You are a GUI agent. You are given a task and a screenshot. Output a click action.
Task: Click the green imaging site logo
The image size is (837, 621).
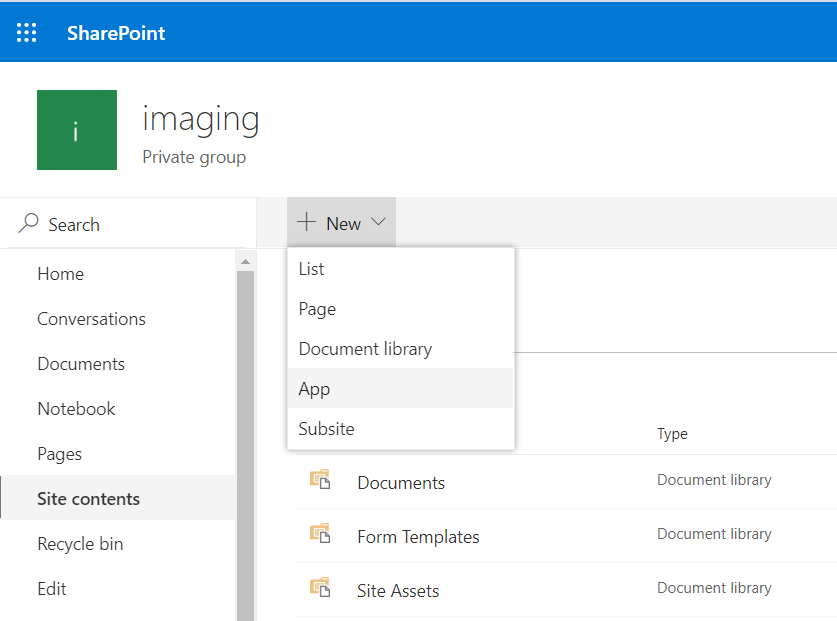pos(77,130)
